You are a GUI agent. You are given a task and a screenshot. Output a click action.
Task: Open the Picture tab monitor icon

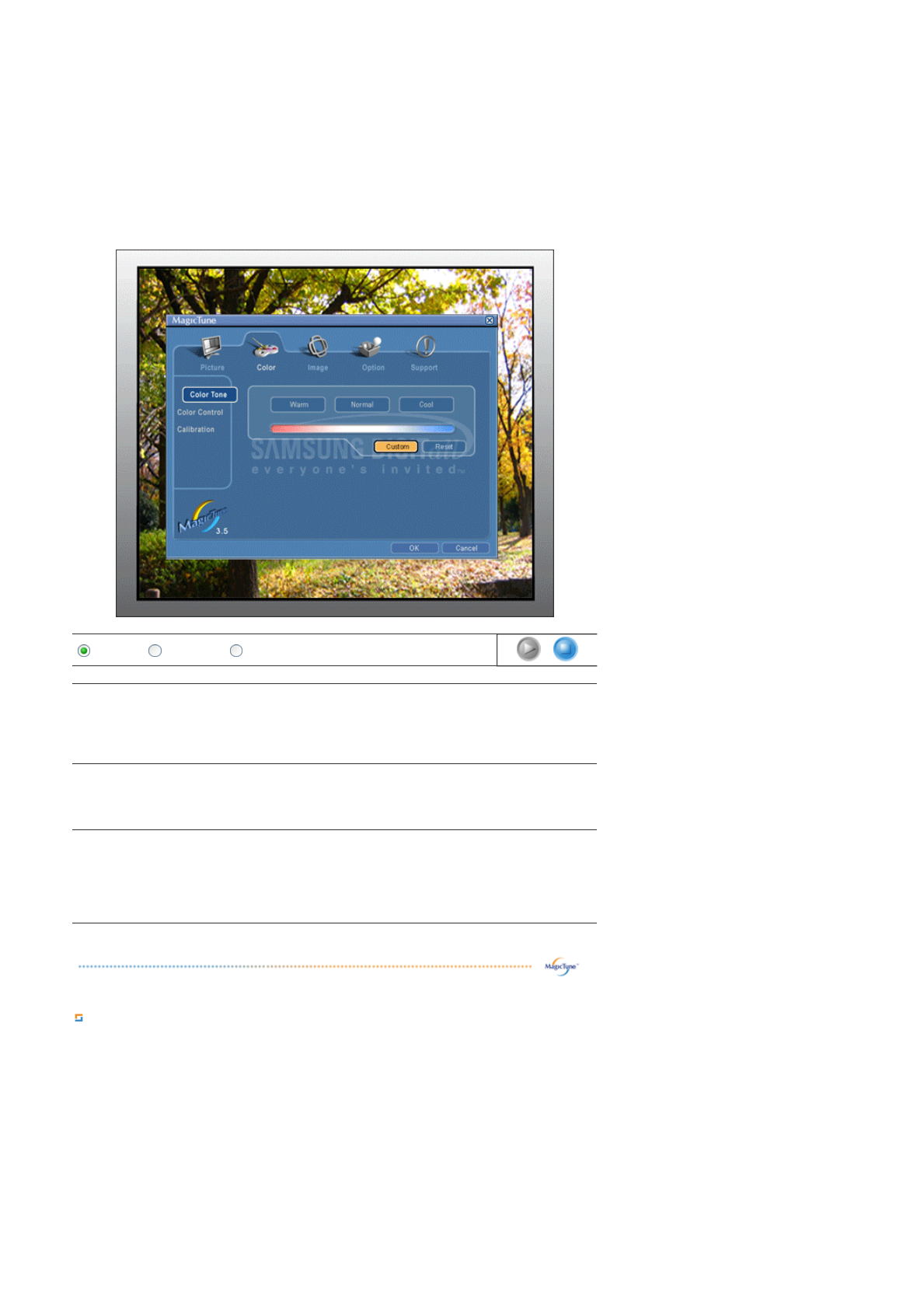point(211,347)
